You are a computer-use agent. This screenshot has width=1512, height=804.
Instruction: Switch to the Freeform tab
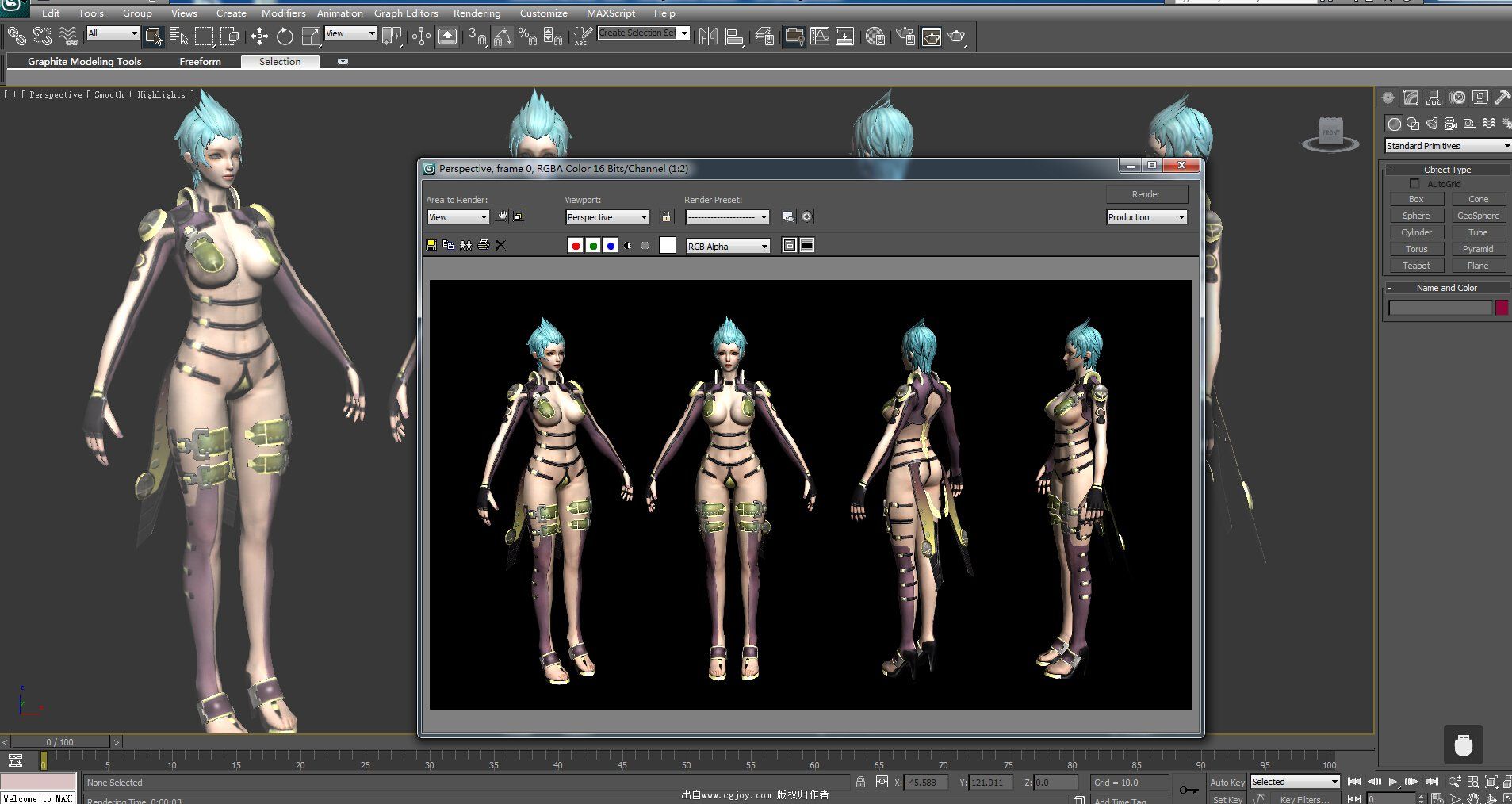click(200, 61)
